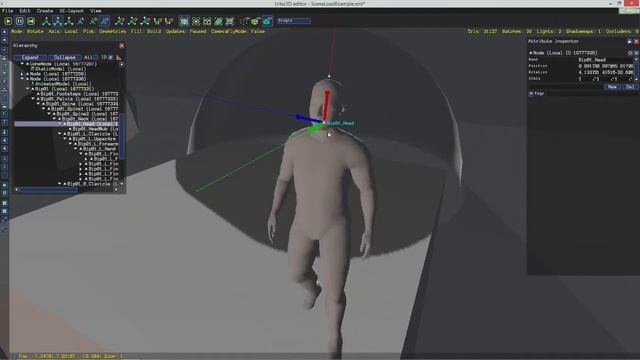Click the Rotation value field
The image size is (640, 360).
coord(605,72)
